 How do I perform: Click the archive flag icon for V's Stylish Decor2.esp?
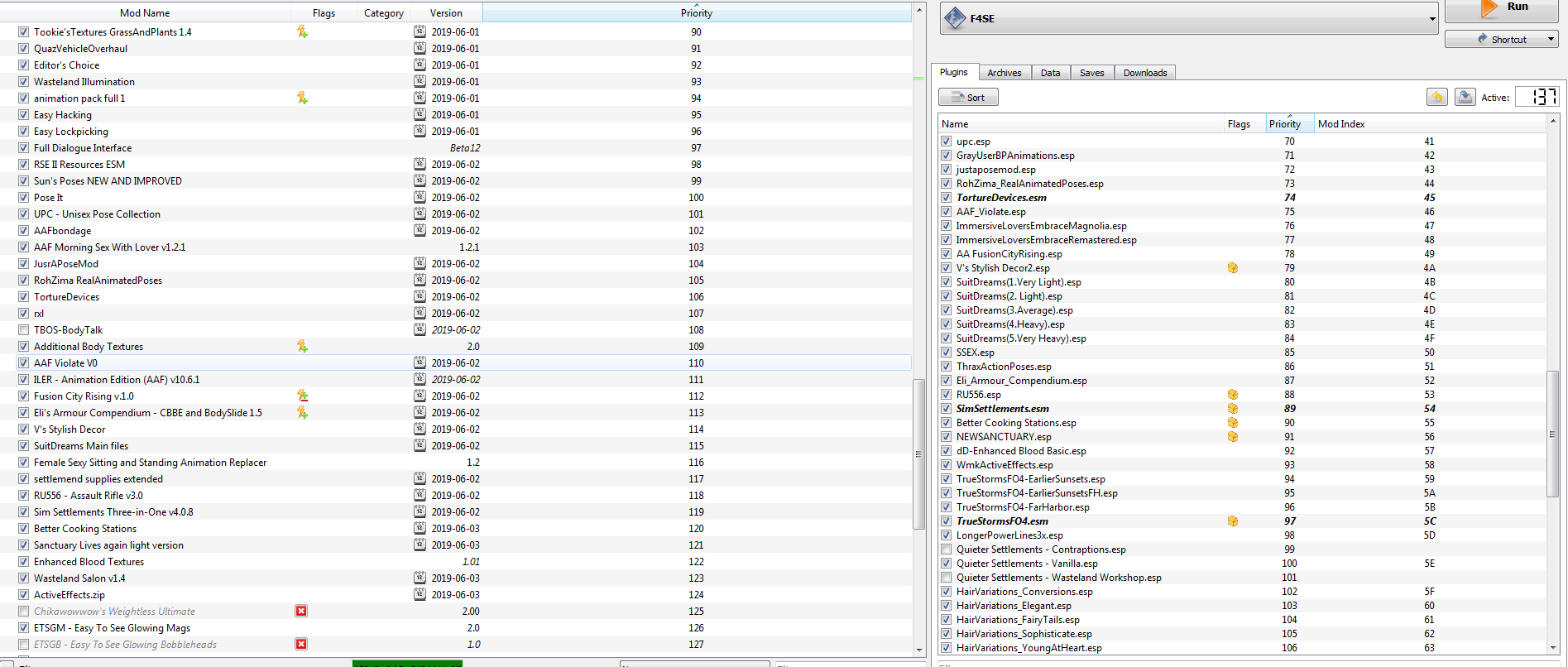point(1232,268)
